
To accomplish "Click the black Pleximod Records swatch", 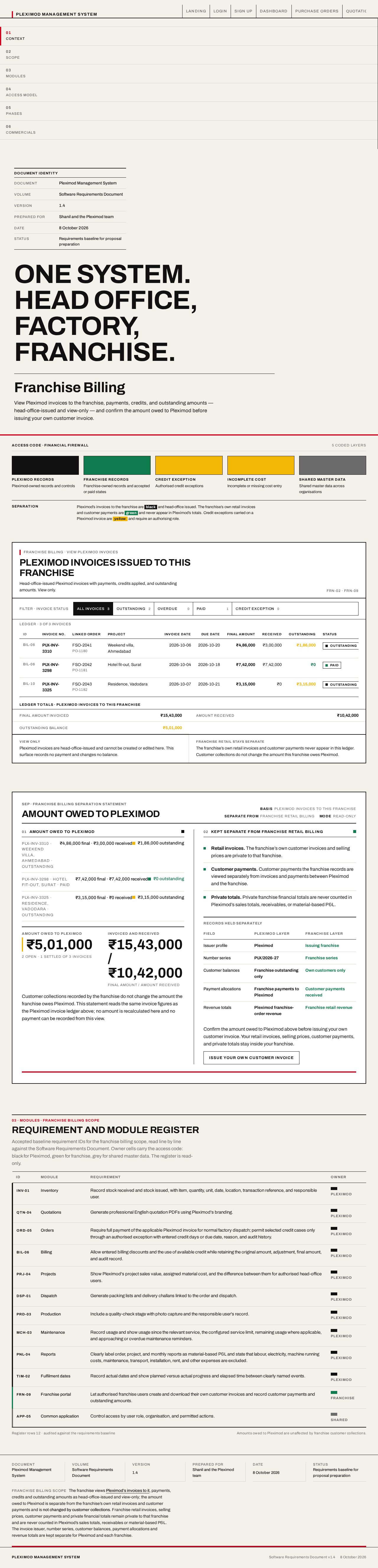I will click(x=45, y=465).
